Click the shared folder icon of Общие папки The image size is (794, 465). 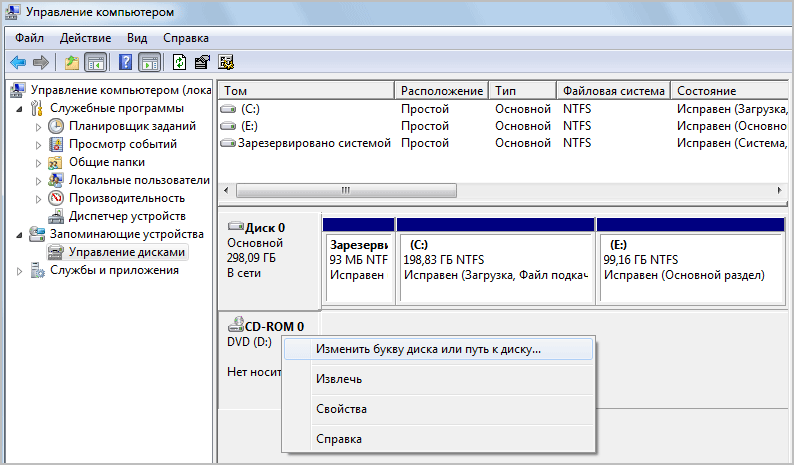[x=55, y=163]
